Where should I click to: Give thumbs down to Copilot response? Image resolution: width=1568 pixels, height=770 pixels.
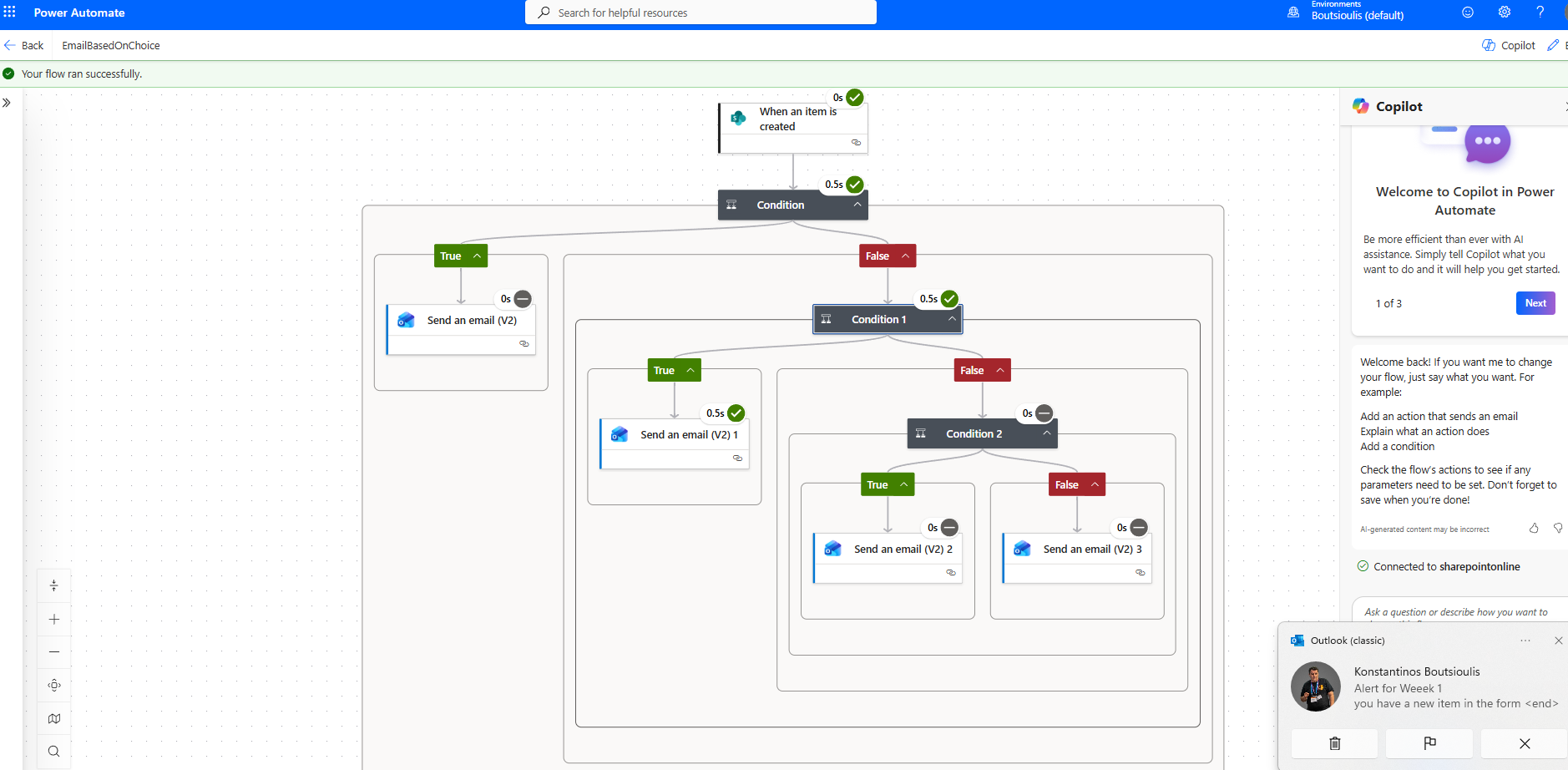click(x=1557, y=528)
